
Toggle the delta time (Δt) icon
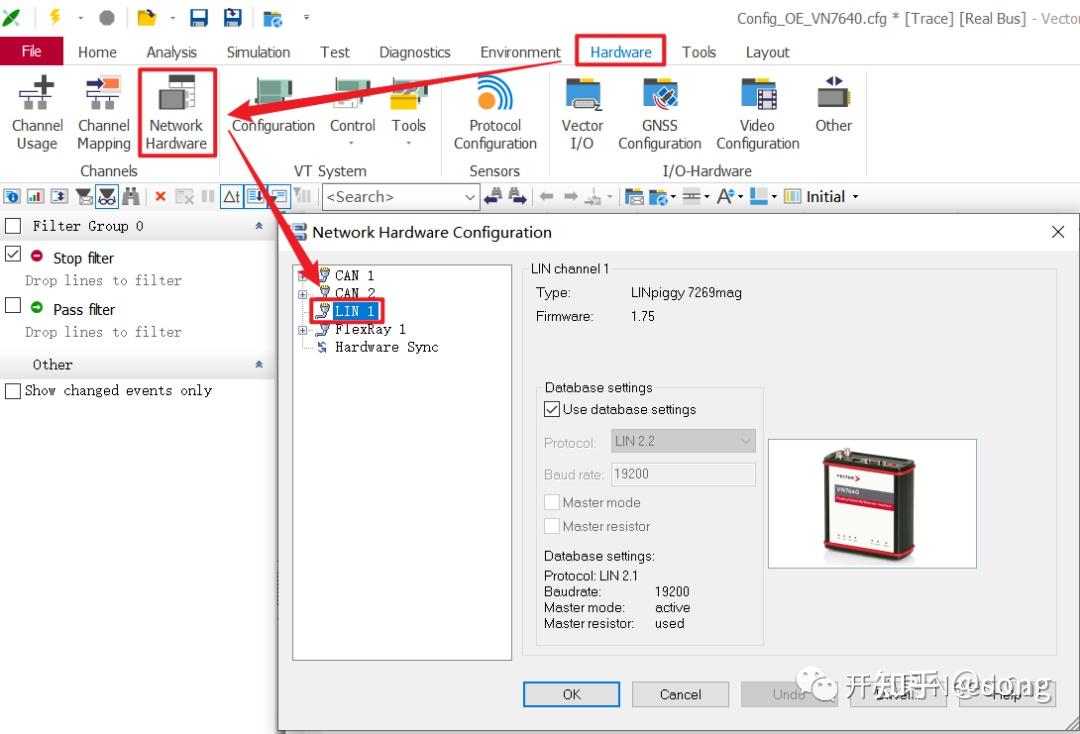pos(231,197)
